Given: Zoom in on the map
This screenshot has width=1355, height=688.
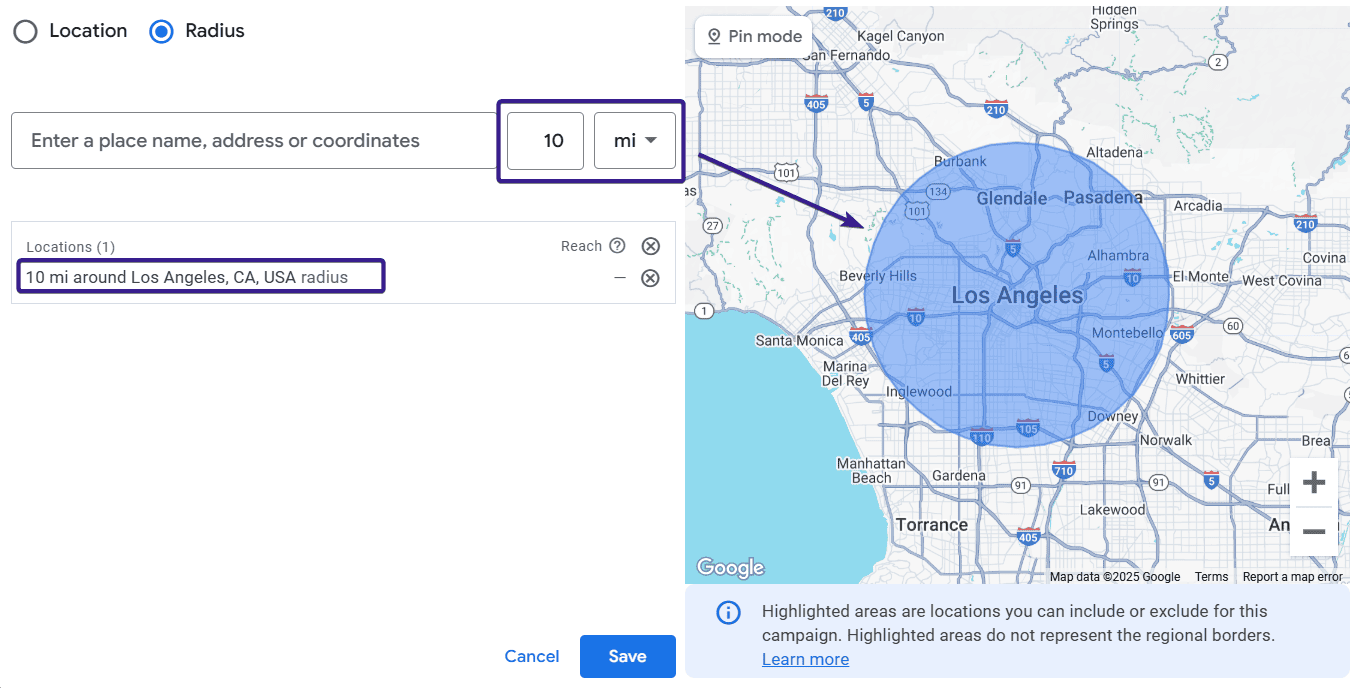Looking at the screenshot, I should click(1313, 483).
